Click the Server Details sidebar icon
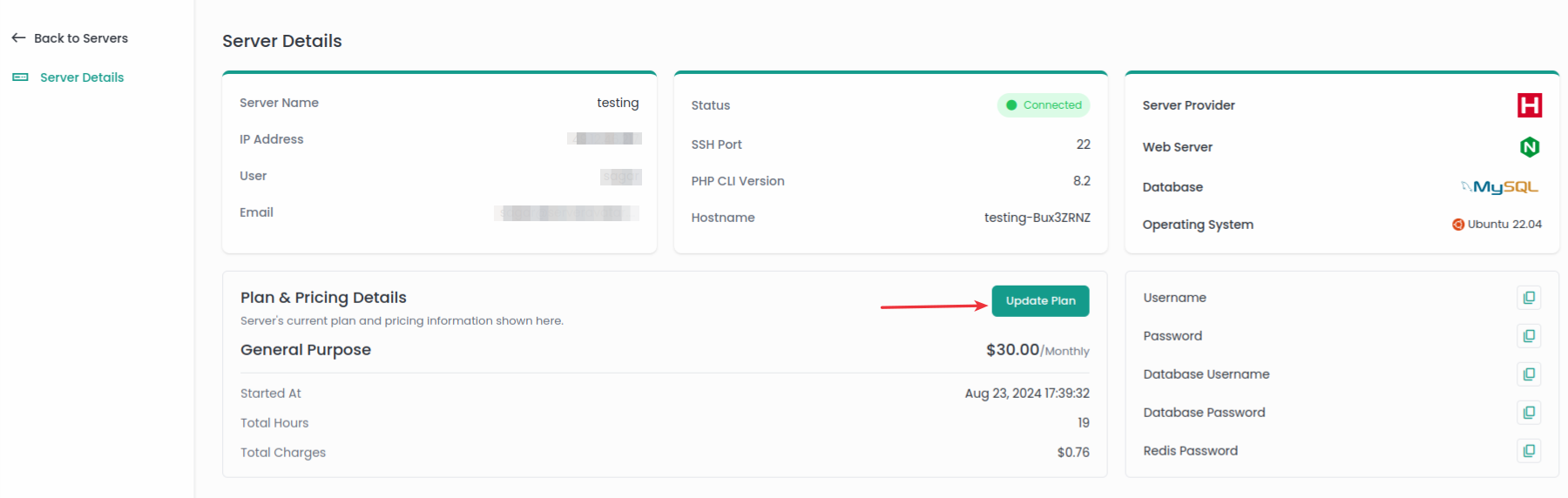Image resolution: width=1568 pixels, height=498 pixels. click(20, 77)
